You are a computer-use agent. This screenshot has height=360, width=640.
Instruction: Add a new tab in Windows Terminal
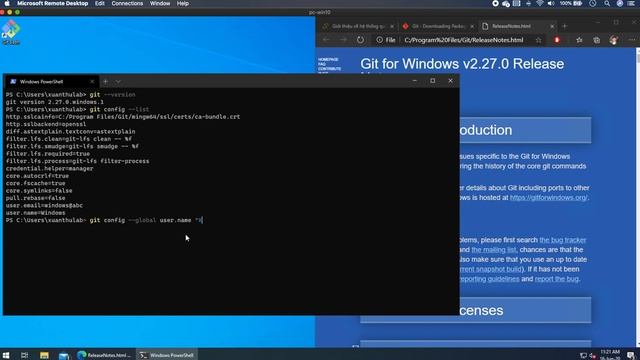point(106,82)
